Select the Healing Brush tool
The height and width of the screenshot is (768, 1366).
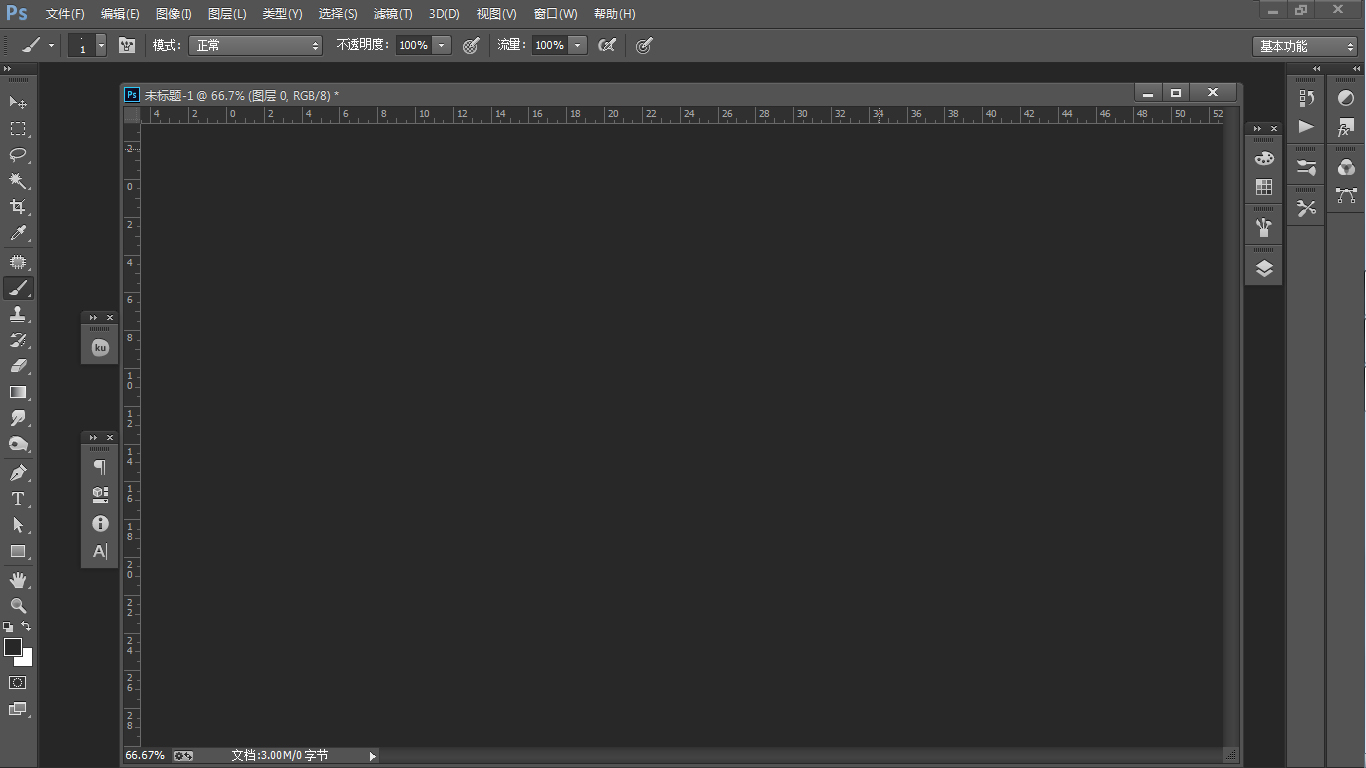(18, 262)
